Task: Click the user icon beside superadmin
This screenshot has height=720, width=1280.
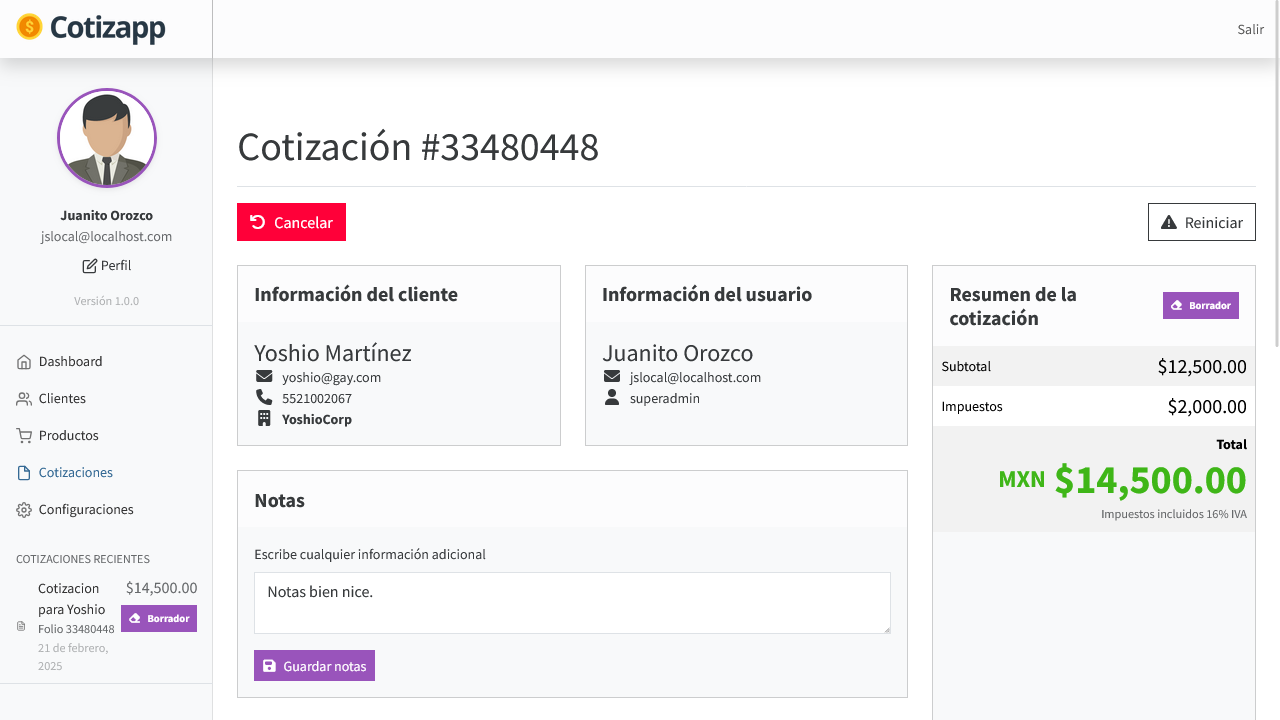Action: [612, 398]
